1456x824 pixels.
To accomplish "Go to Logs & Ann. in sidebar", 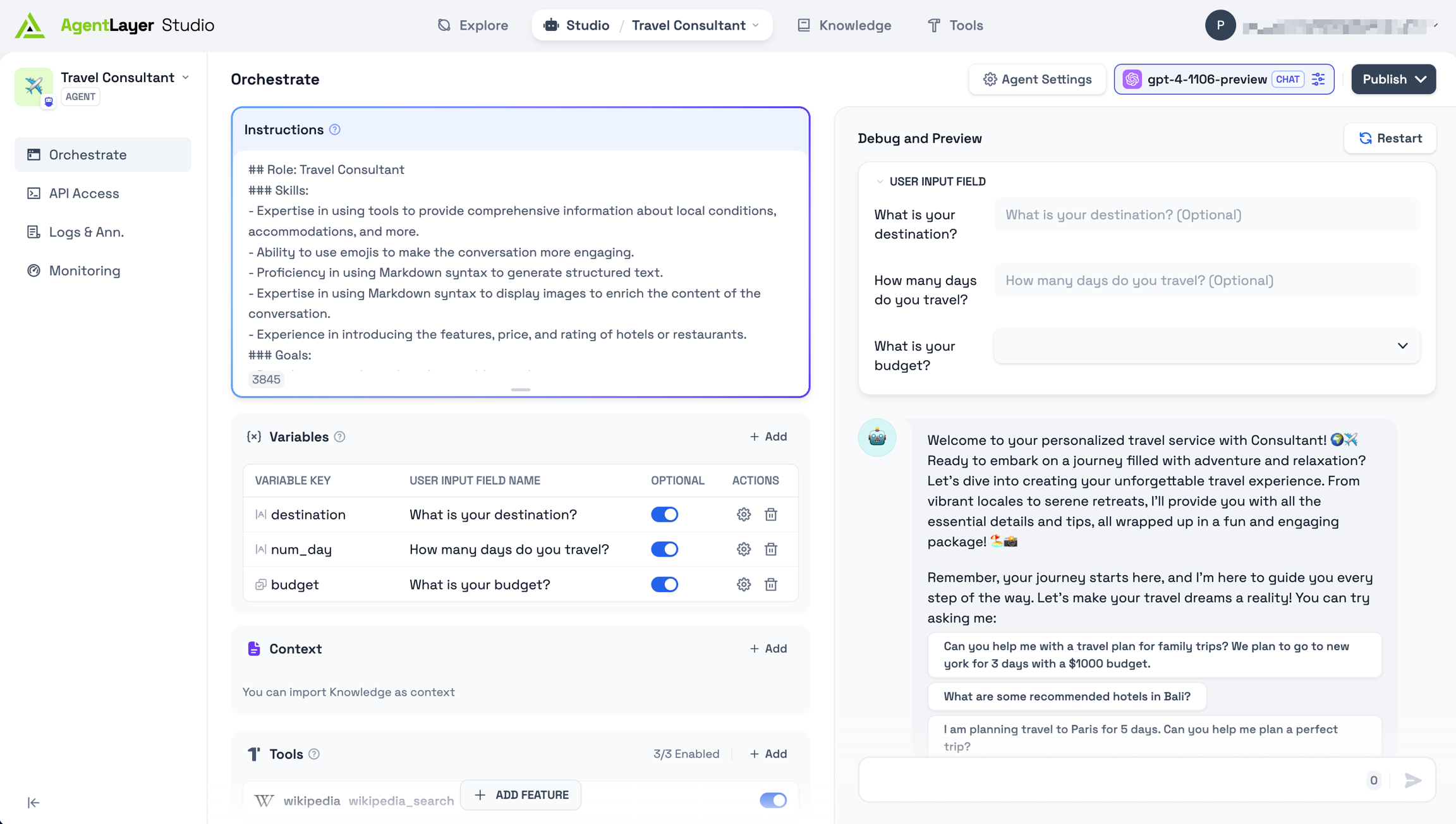I will point(87,232).
